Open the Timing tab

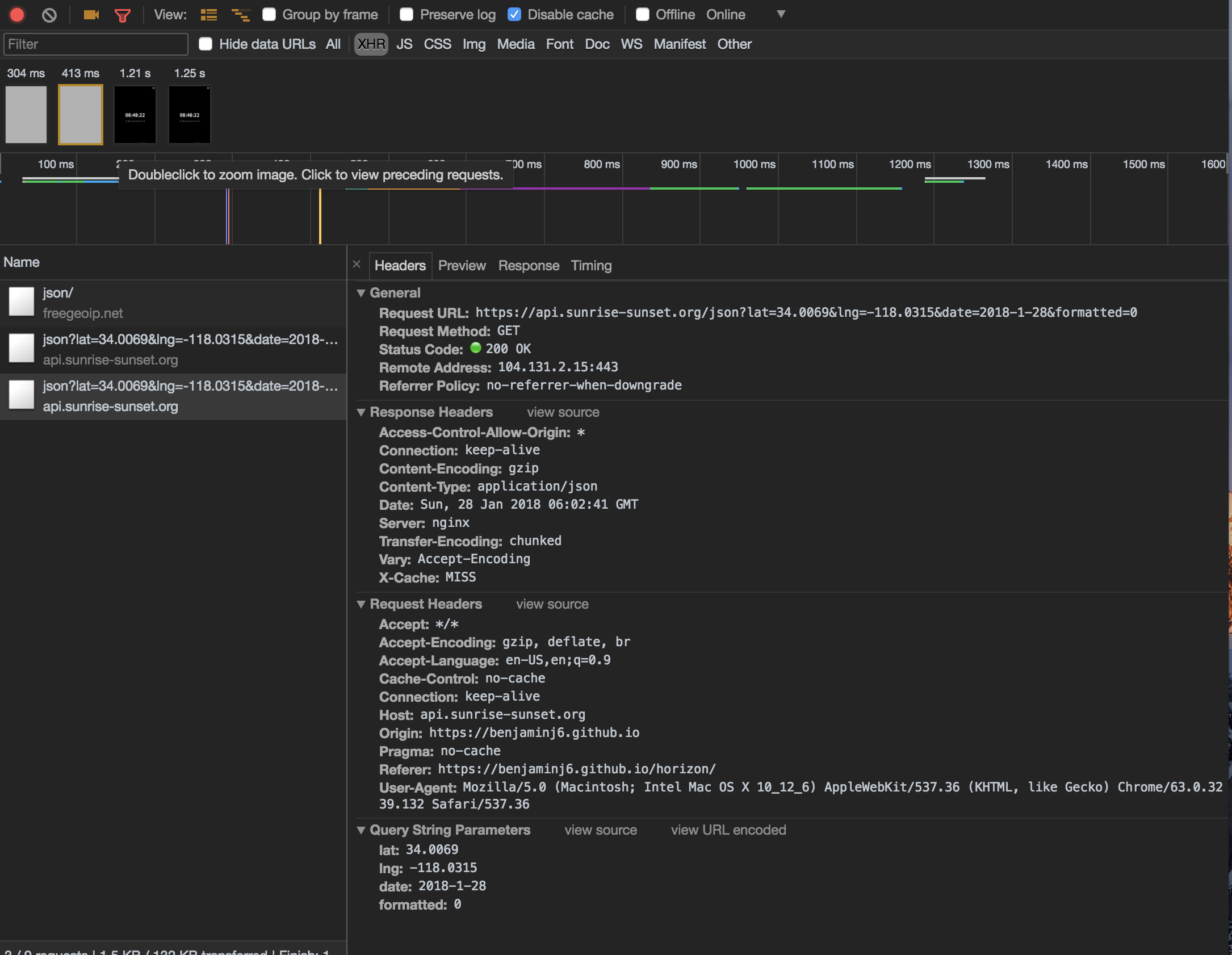tap(591, 266)
